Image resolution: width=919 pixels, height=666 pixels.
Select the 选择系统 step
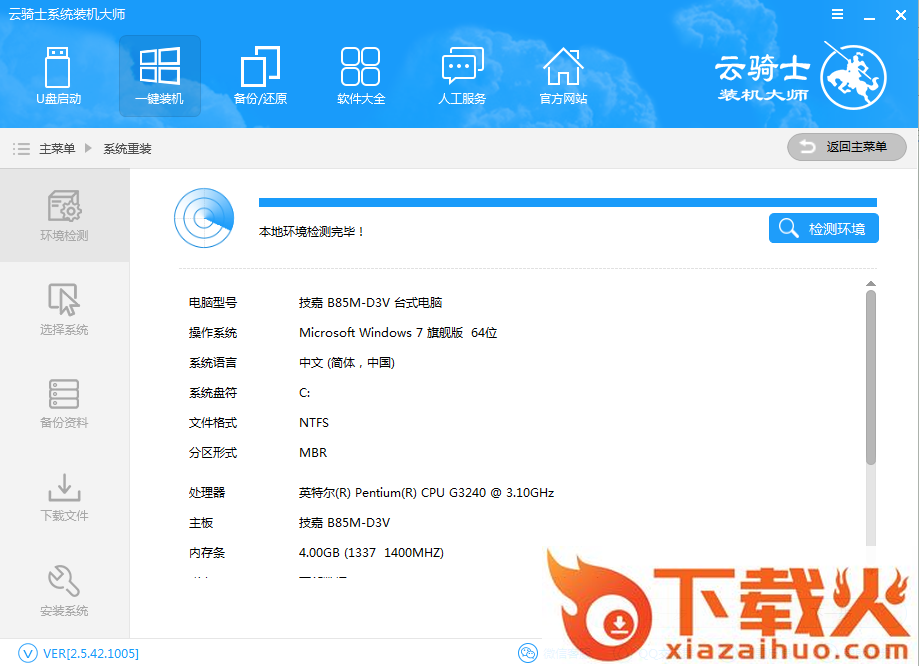[64, 309]
